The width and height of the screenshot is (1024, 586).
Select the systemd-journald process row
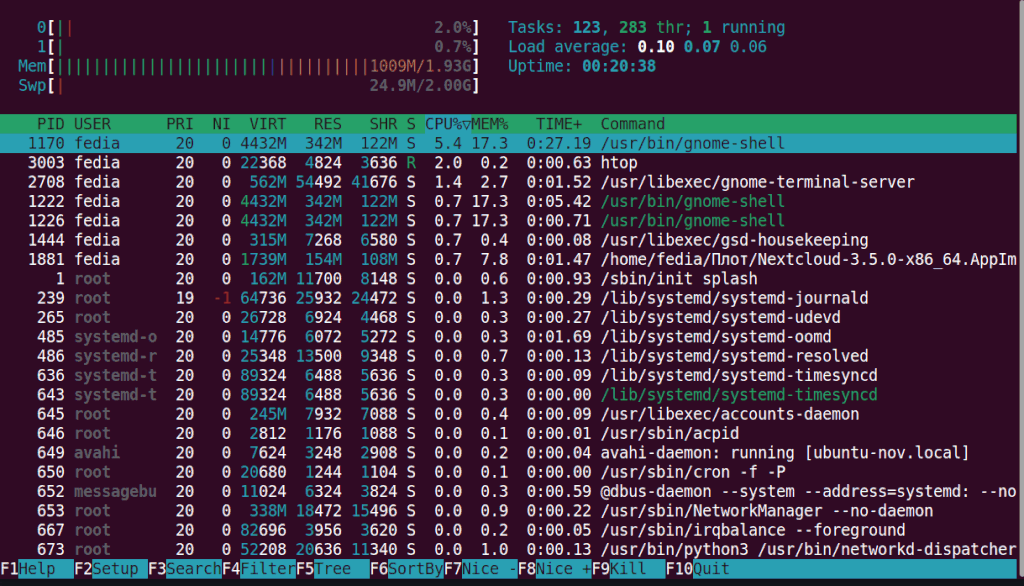pos(508,298)
